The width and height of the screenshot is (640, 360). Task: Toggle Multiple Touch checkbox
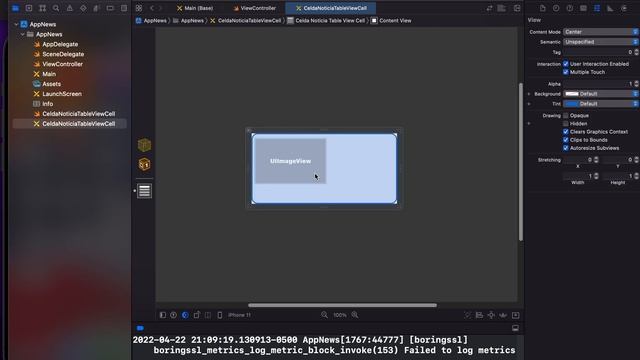coord(566,72)
